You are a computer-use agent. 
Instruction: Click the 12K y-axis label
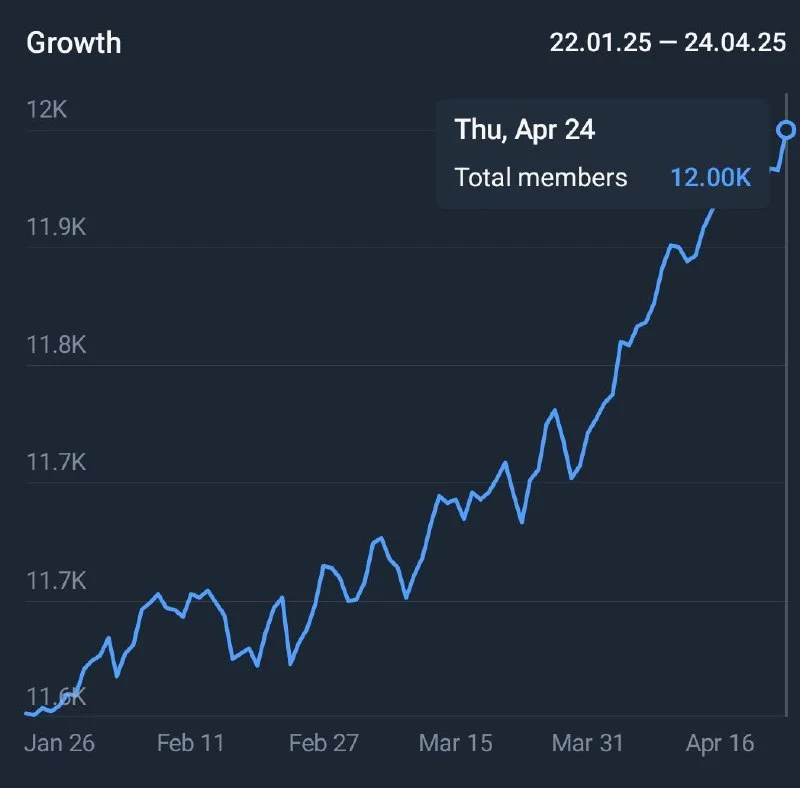[x=46, y=109]
